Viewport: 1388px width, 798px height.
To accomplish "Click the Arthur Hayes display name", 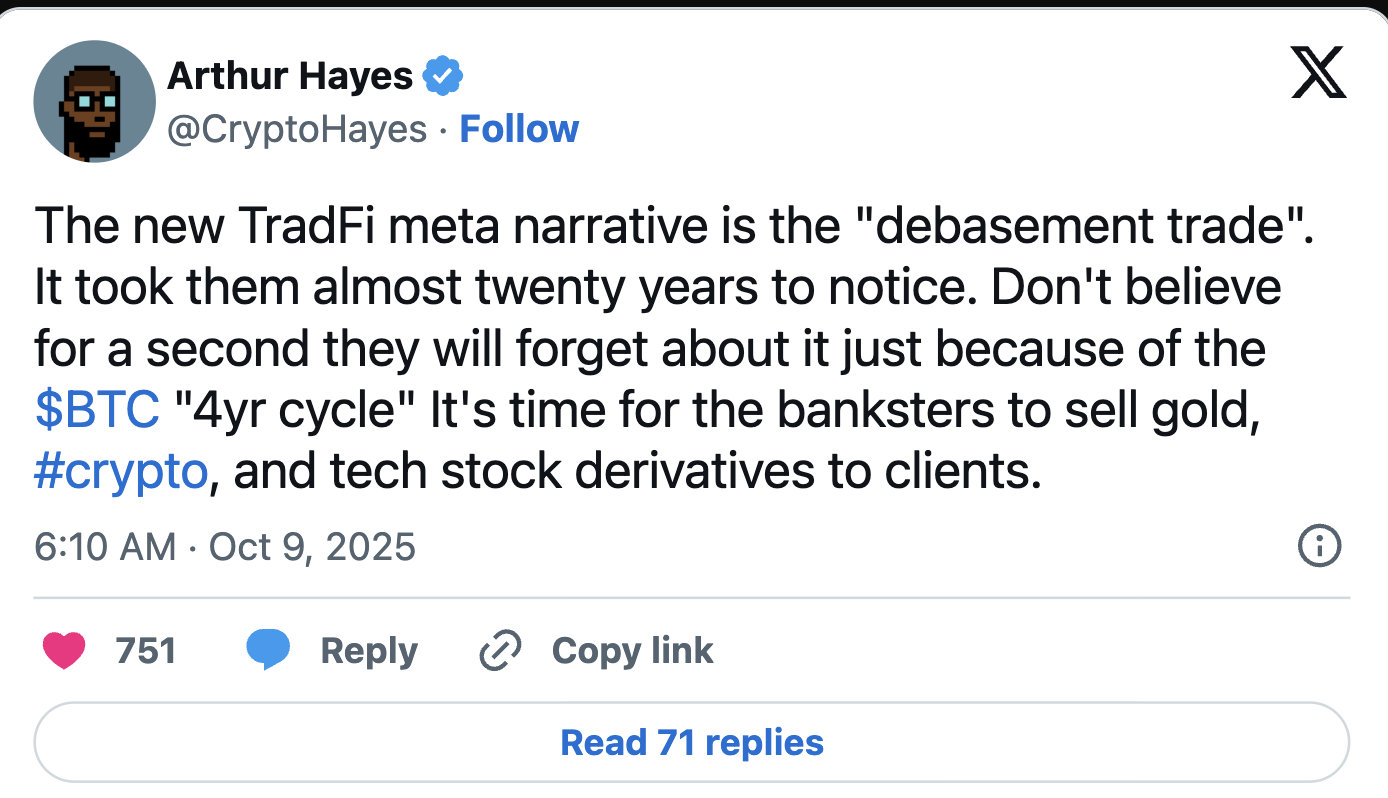I will [x=290, y=76].
